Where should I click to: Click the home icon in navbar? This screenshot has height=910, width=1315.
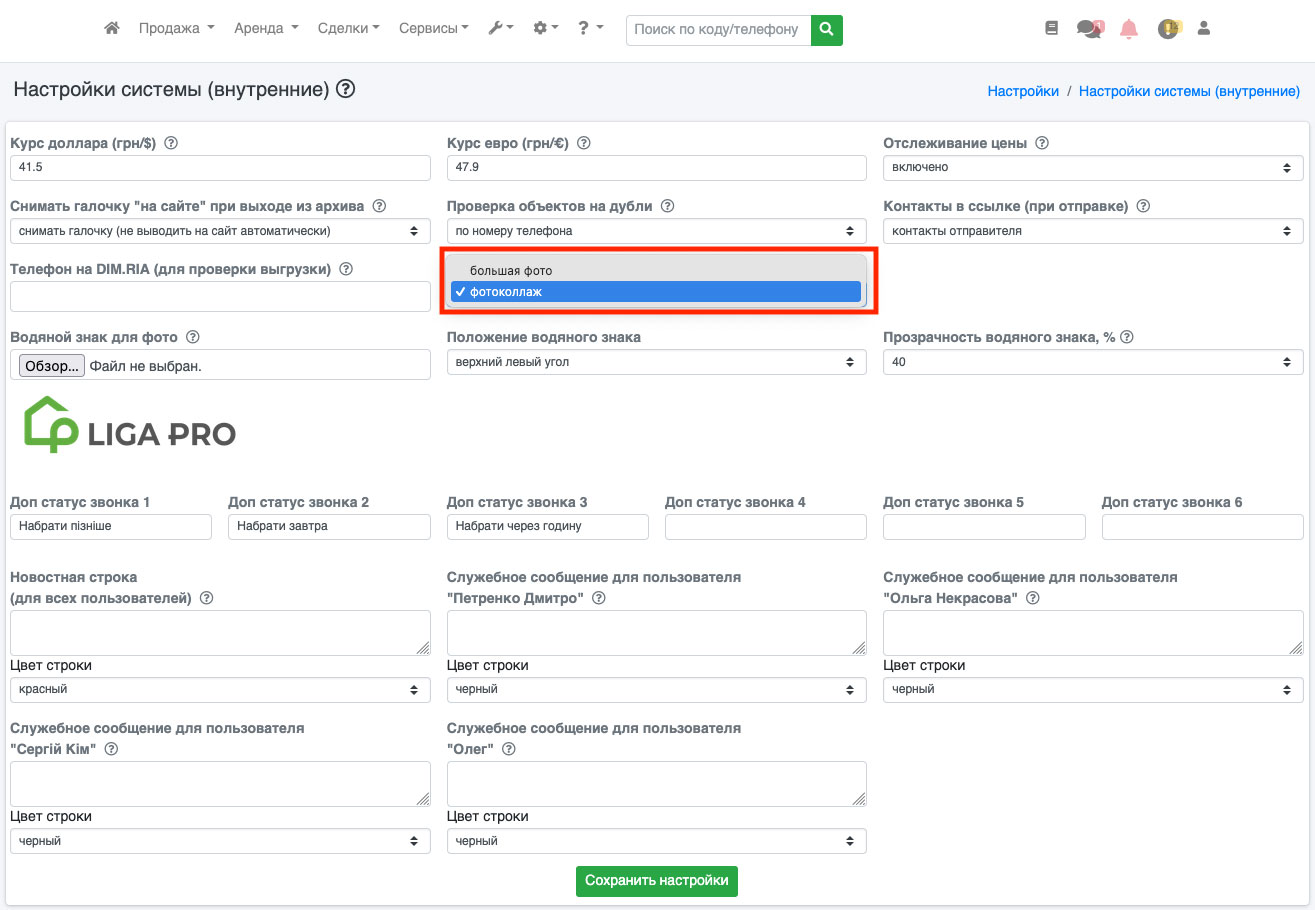(x=112, y=29)
